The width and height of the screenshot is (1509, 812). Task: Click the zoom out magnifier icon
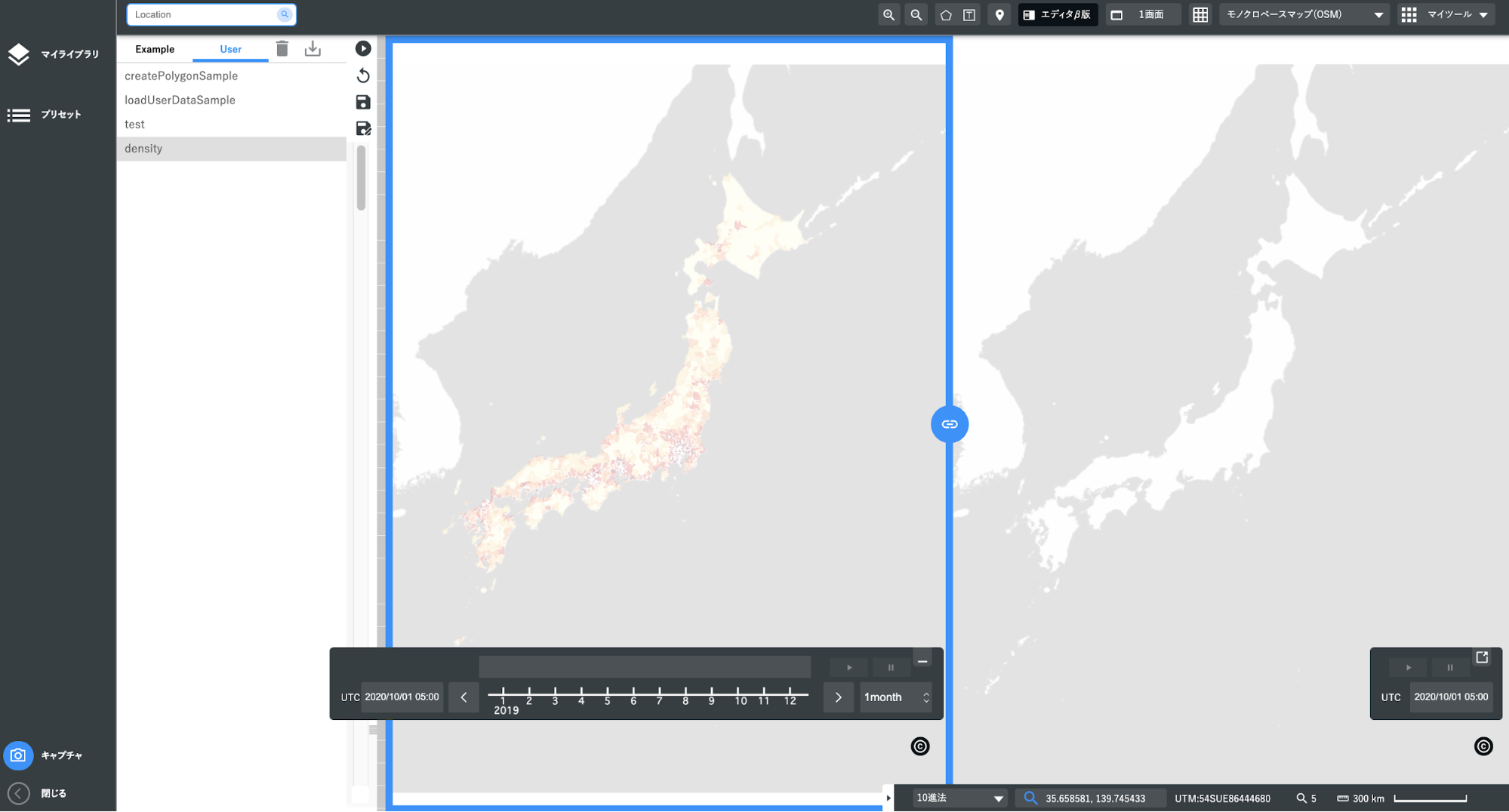click(x=916, y=15)
